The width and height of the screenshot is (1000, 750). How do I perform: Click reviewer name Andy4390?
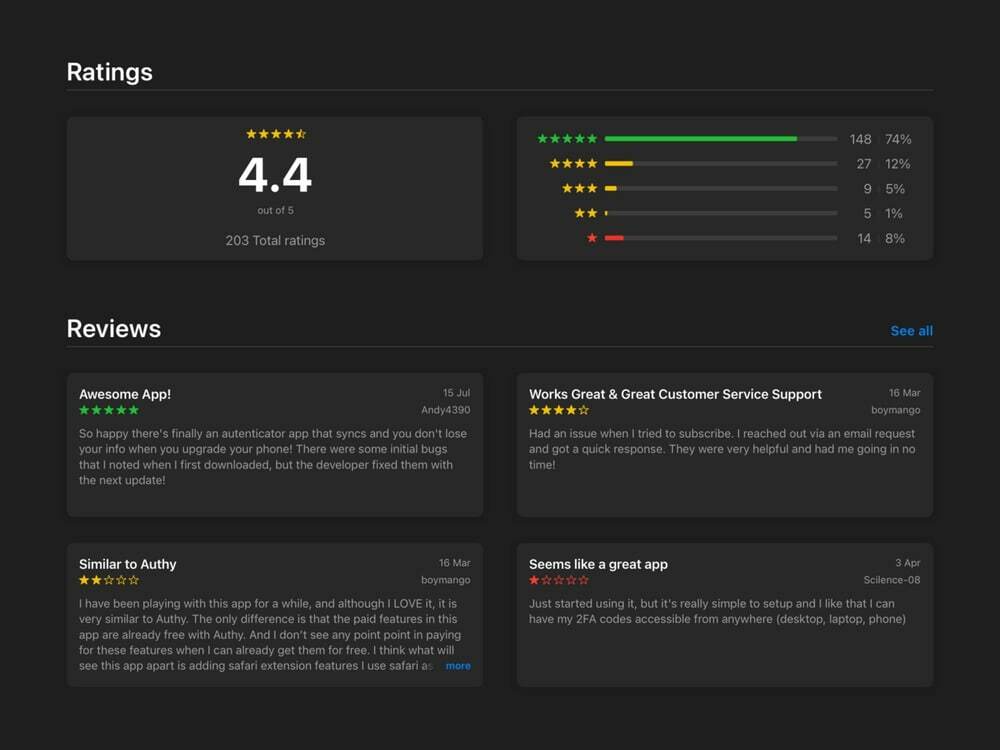[446, 410]
